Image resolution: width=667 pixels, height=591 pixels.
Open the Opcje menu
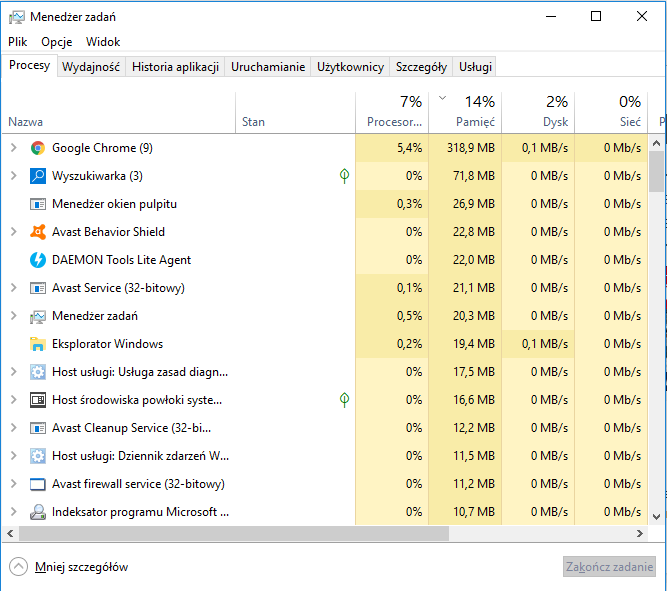coord(57,42)
